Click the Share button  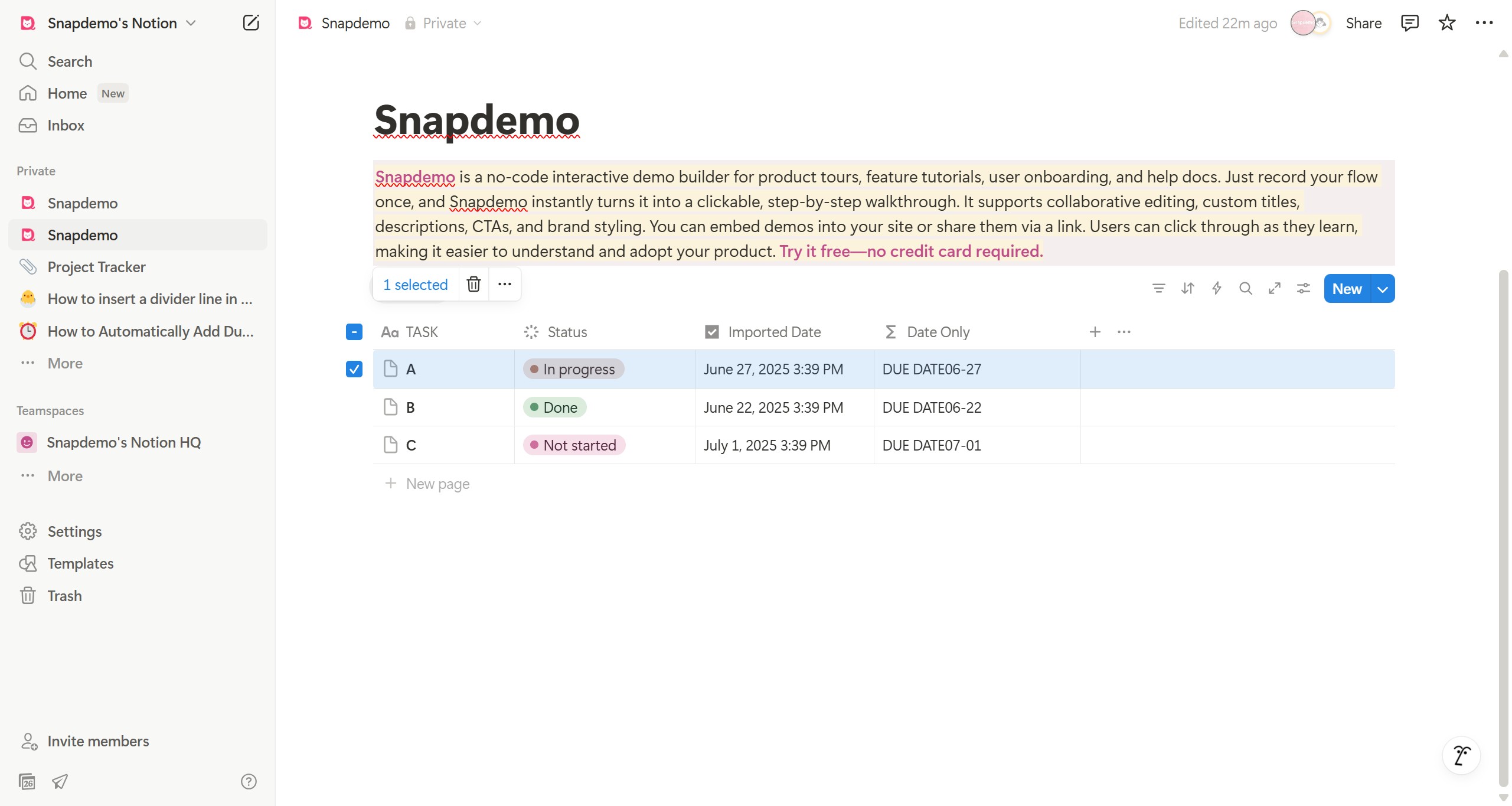pyautogui.click(x=1363, y=23)
